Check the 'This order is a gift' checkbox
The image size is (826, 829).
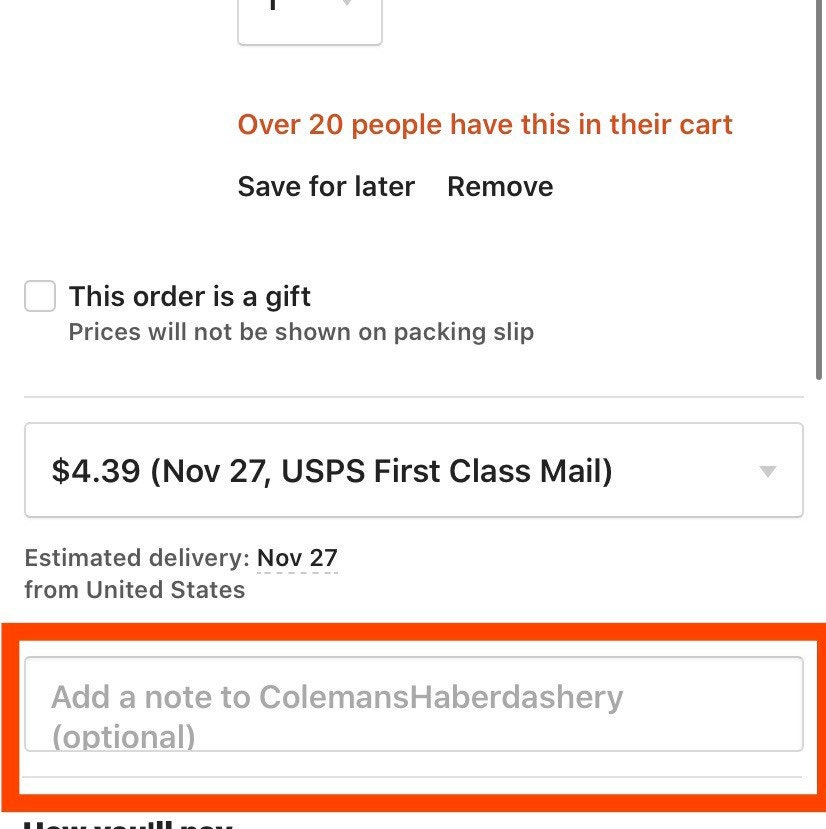point(40,296)
